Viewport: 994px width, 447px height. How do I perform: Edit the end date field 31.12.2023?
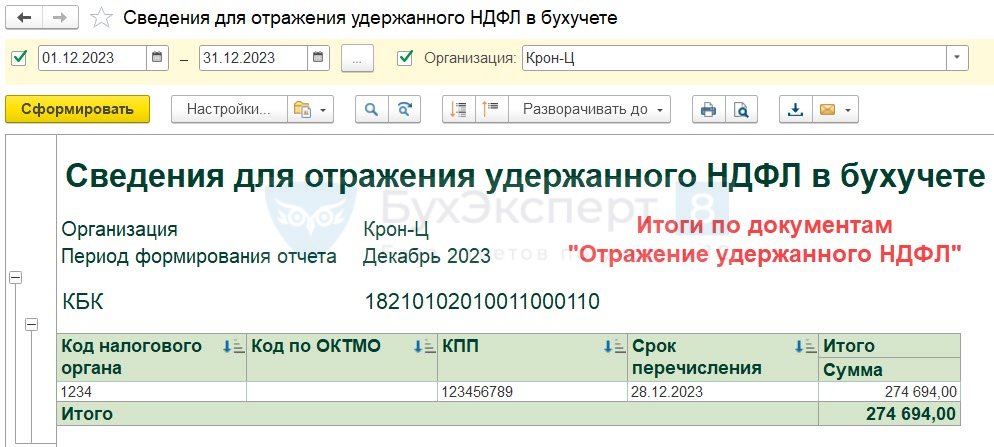pos(254,58)
